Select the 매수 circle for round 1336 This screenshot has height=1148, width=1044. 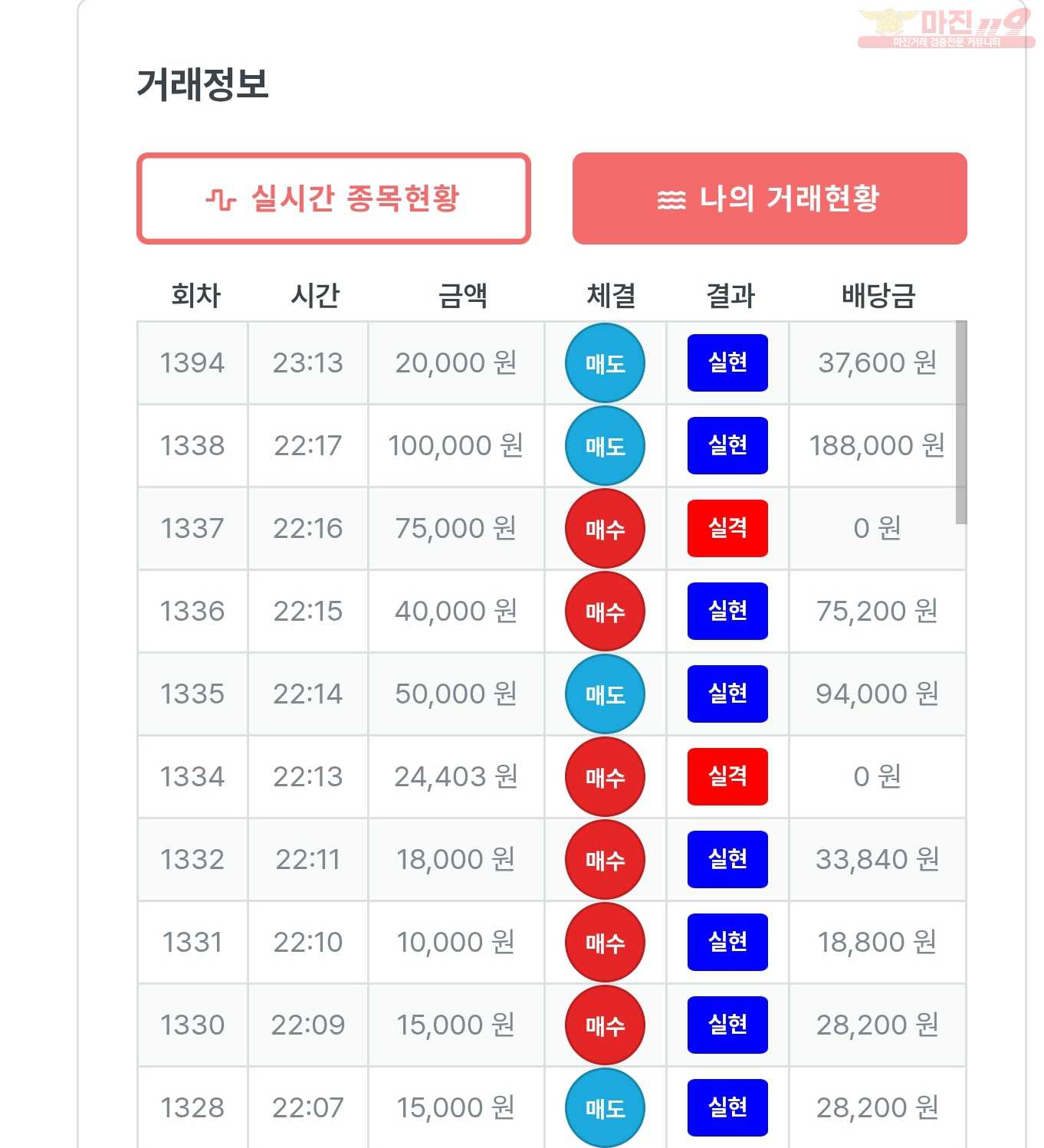605,612
